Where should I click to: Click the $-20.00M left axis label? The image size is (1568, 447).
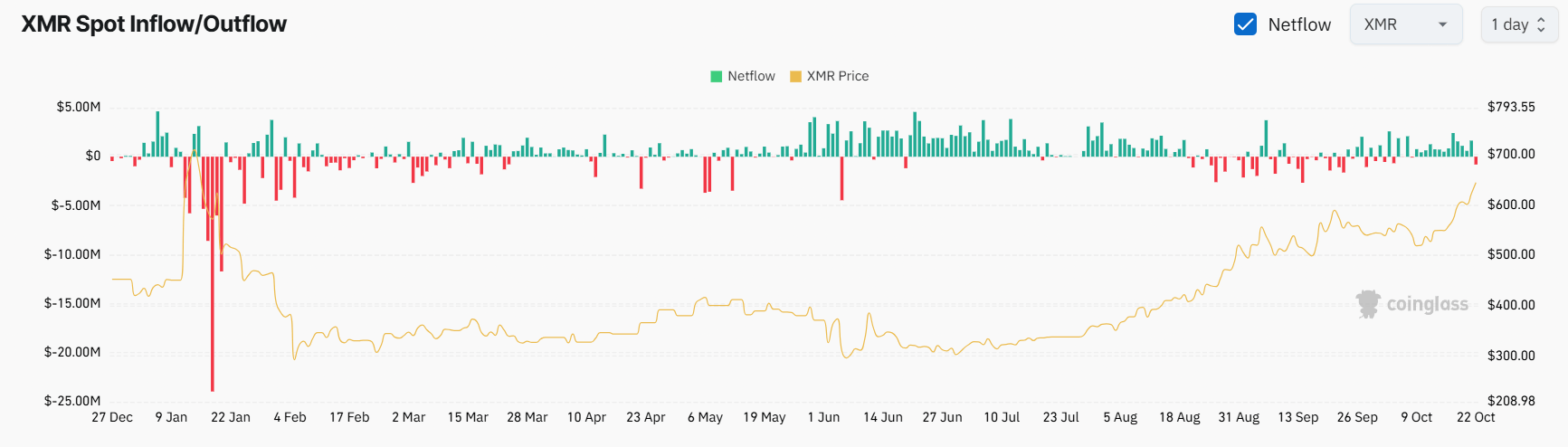click(72, 352)
